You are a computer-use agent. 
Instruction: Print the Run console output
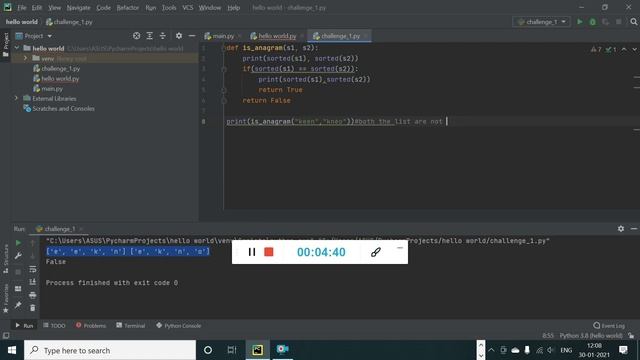pyautogui.click(x=33, y=295)
